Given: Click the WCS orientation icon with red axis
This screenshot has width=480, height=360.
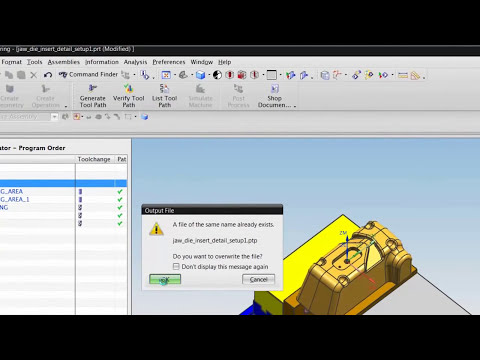Looking at the screenshot, I should coord(337,75).
